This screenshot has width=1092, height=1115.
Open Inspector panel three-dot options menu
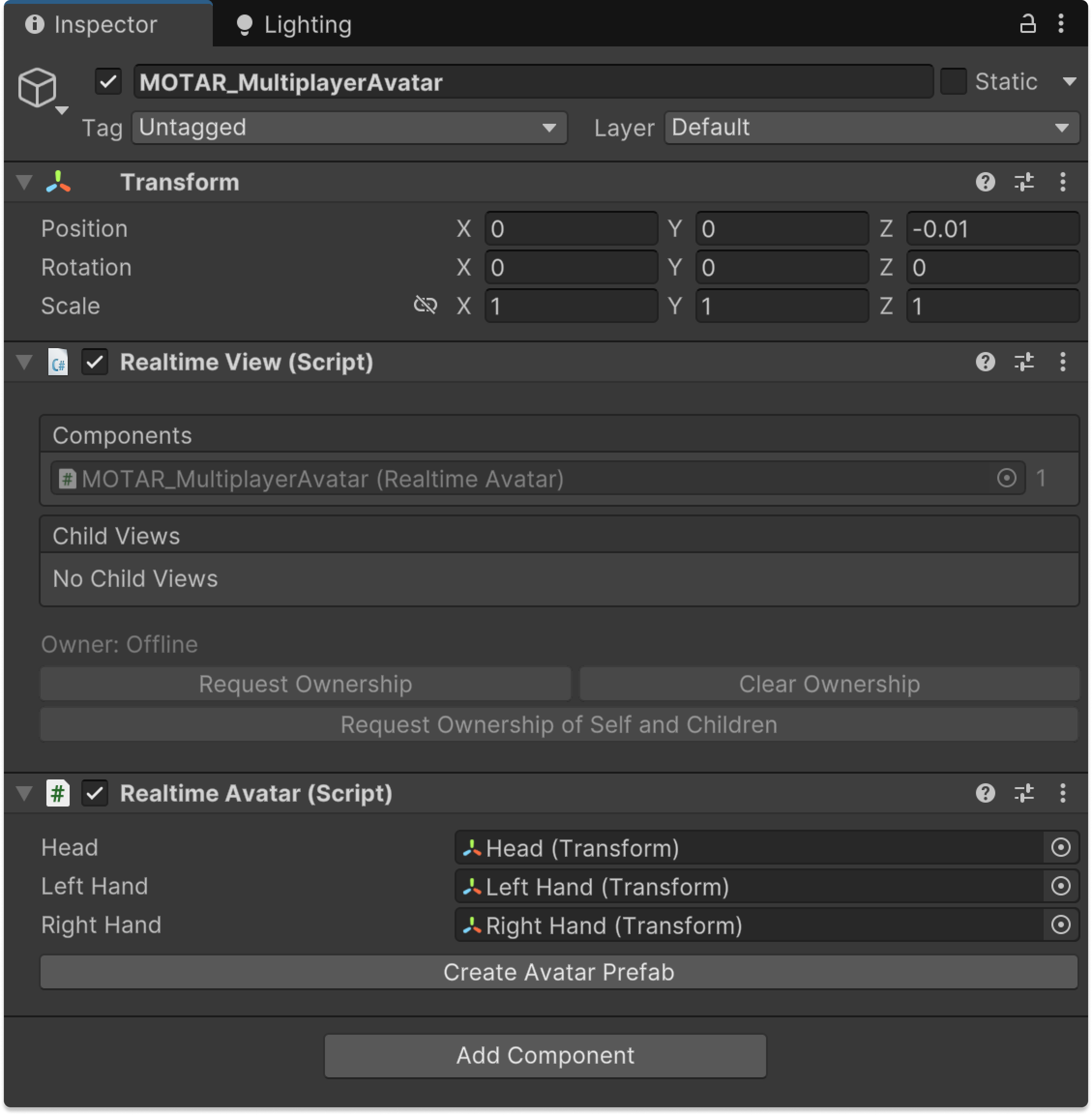tap(1061, 24)
